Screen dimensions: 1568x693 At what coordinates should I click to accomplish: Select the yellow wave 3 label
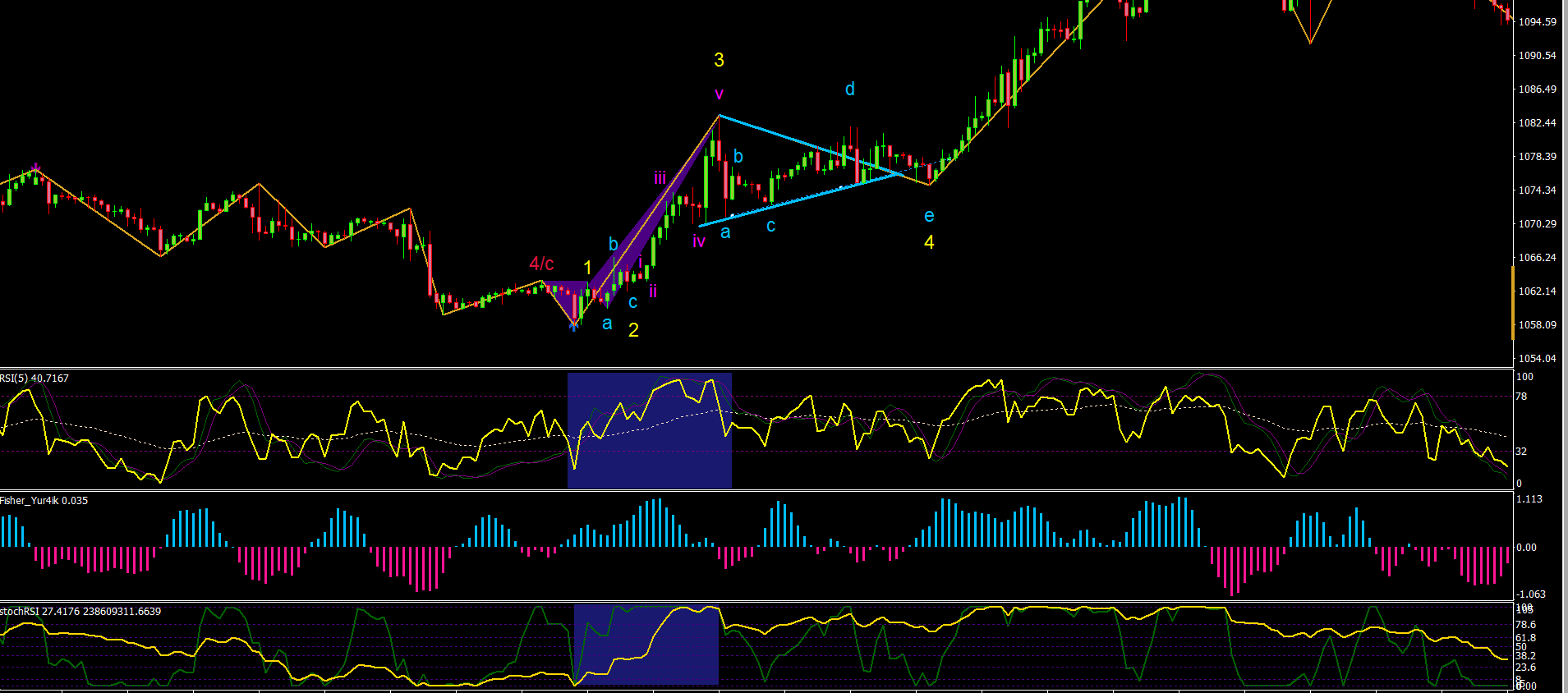click(x=719, y=60)
